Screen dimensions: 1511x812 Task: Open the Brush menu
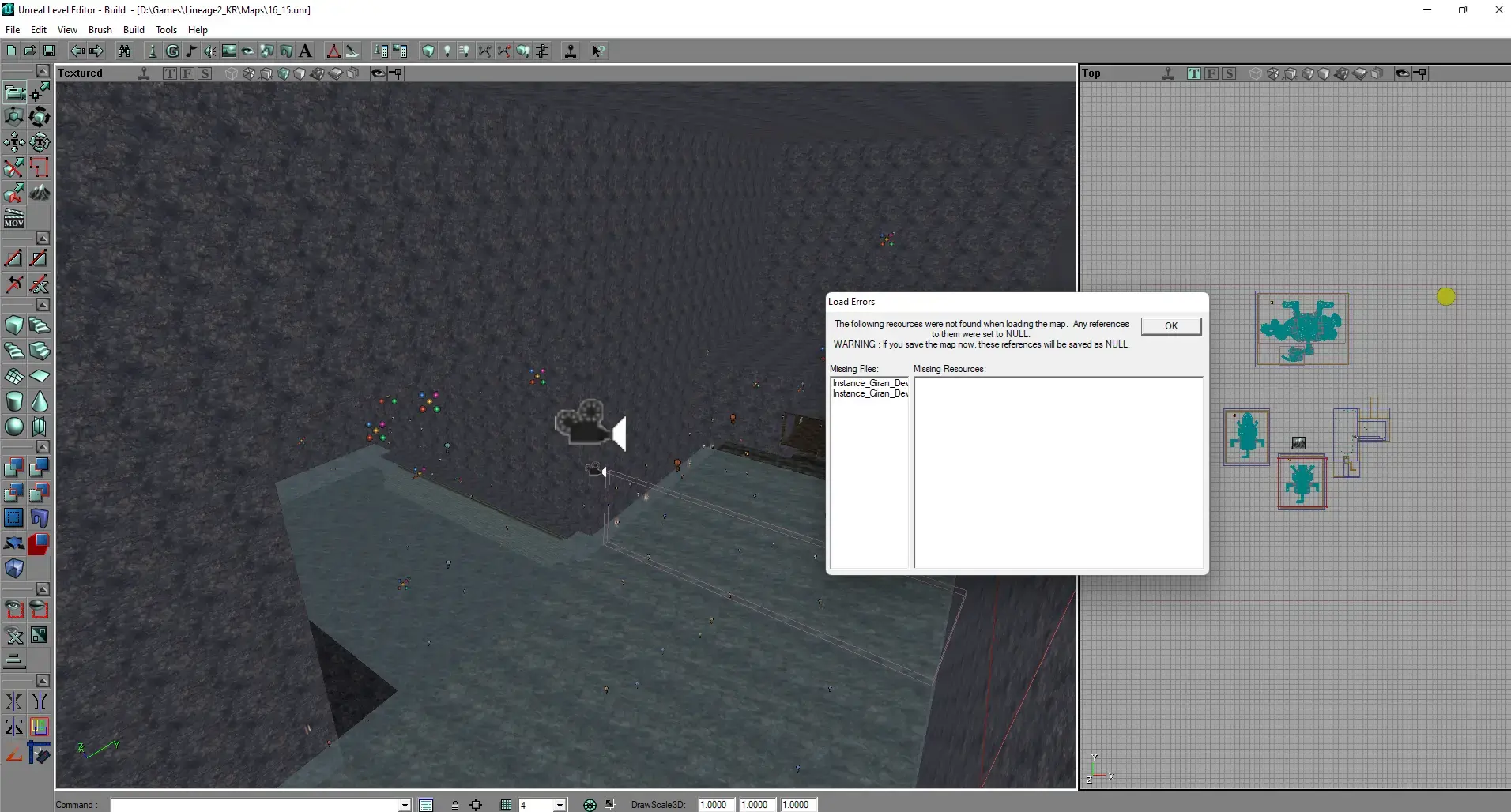[100, 30]
